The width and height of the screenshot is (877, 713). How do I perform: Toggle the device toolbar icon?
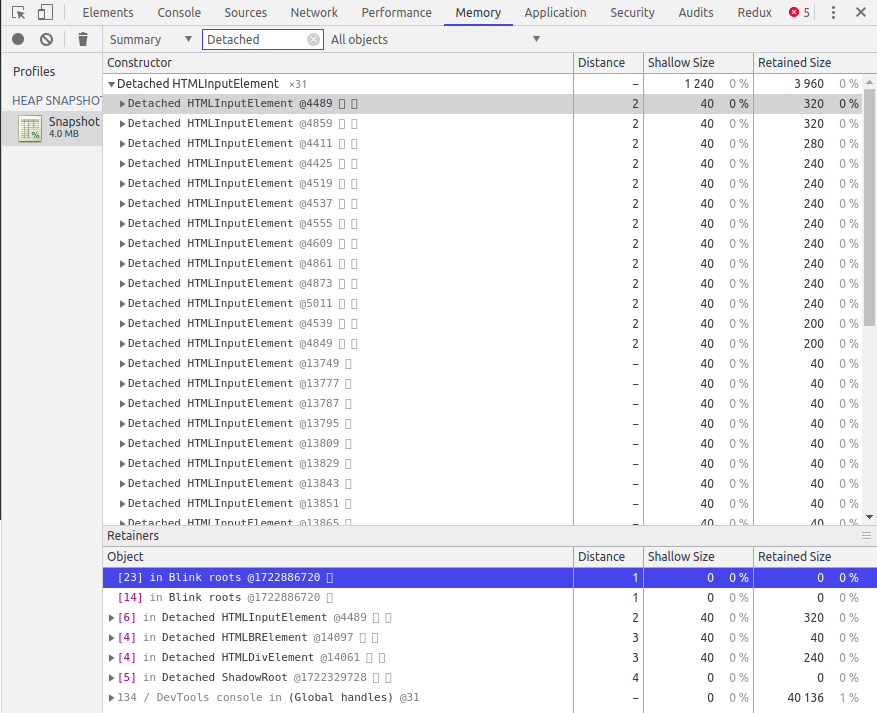45,12
